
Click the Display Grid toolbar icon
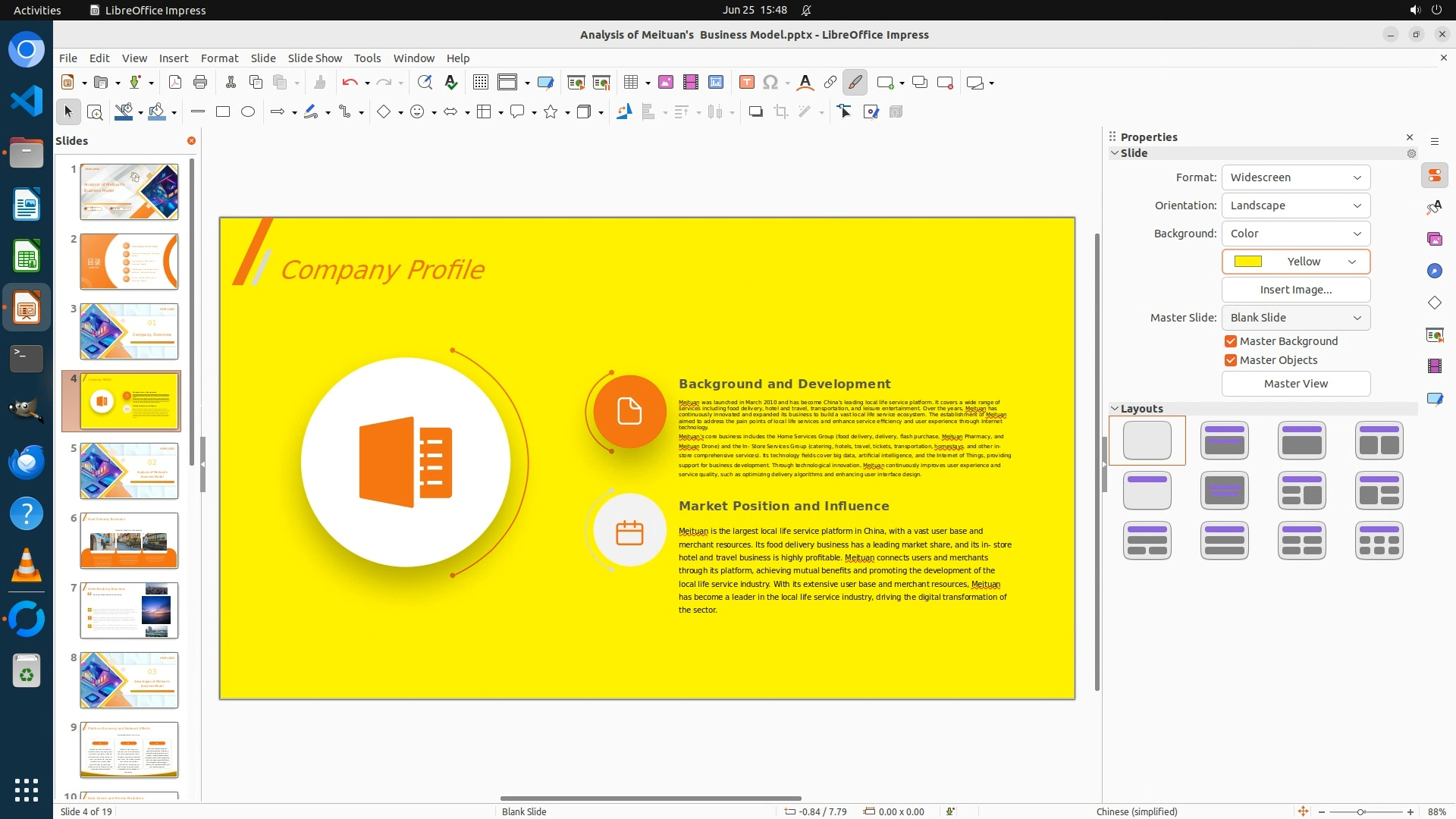tap(480, 83)
